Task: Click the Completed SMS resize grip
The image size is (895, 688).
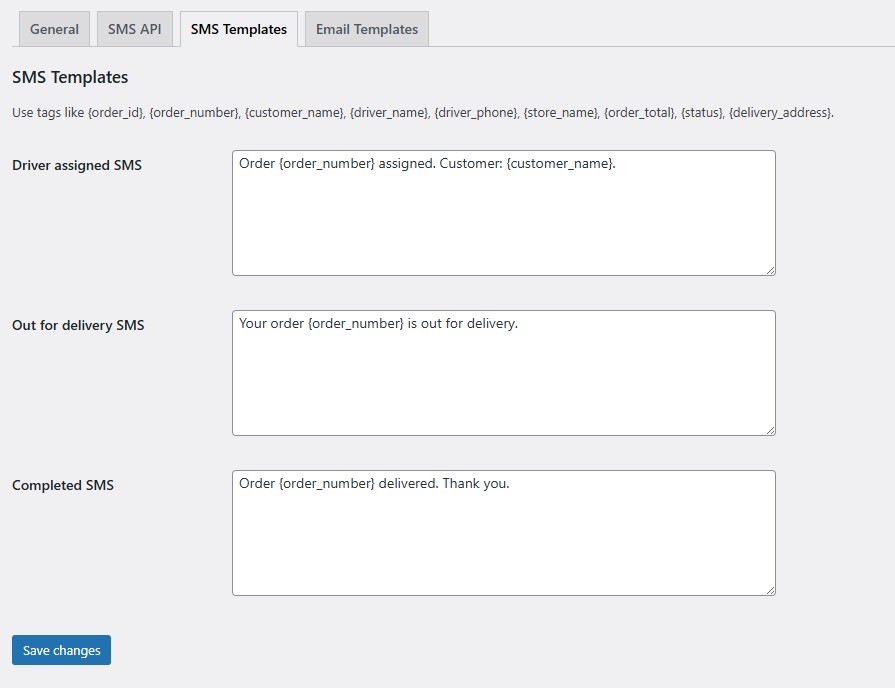Action: pyautogui.click(x=770, y=589)
